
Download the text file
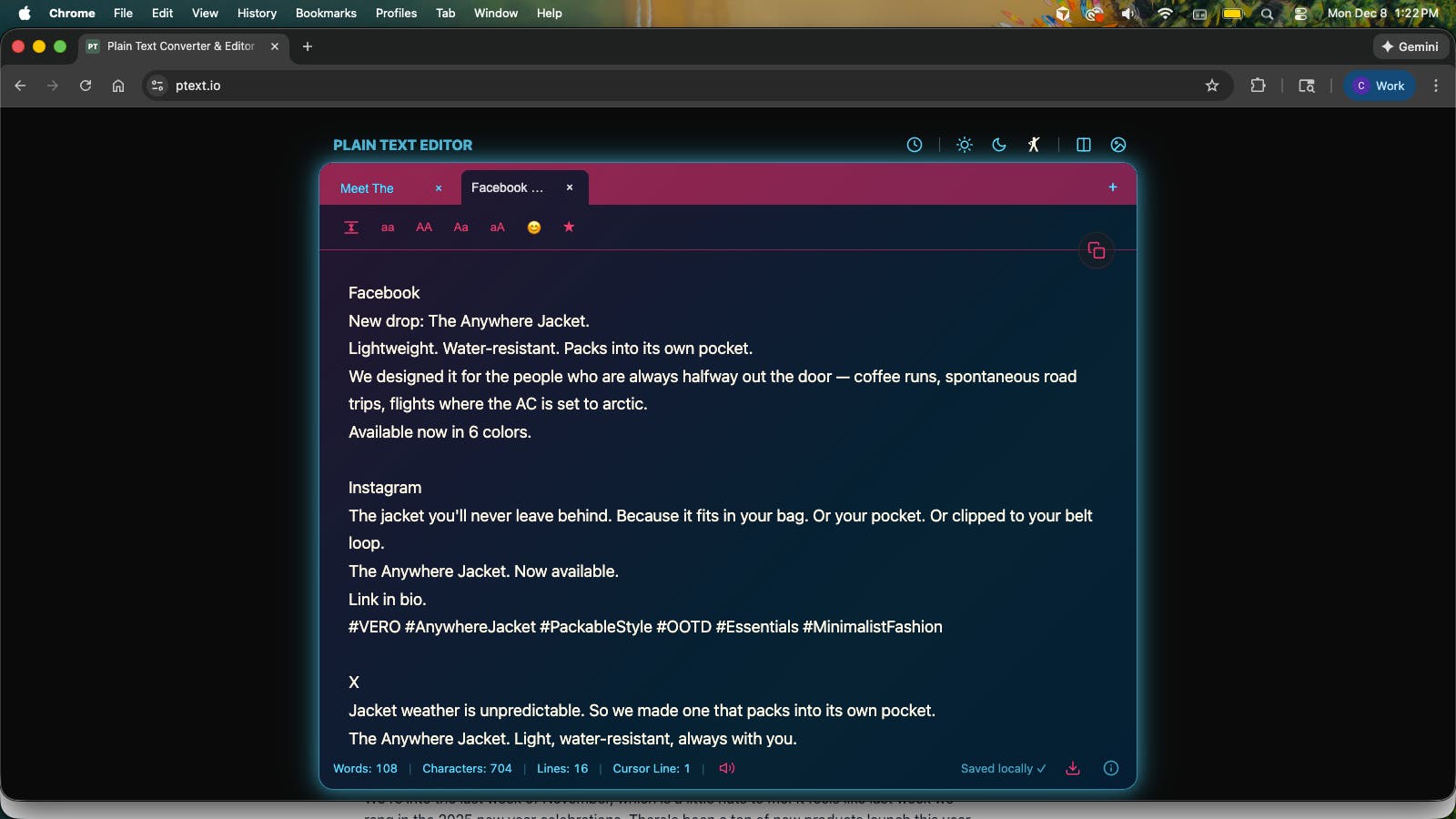click(x=1073, y=768)
